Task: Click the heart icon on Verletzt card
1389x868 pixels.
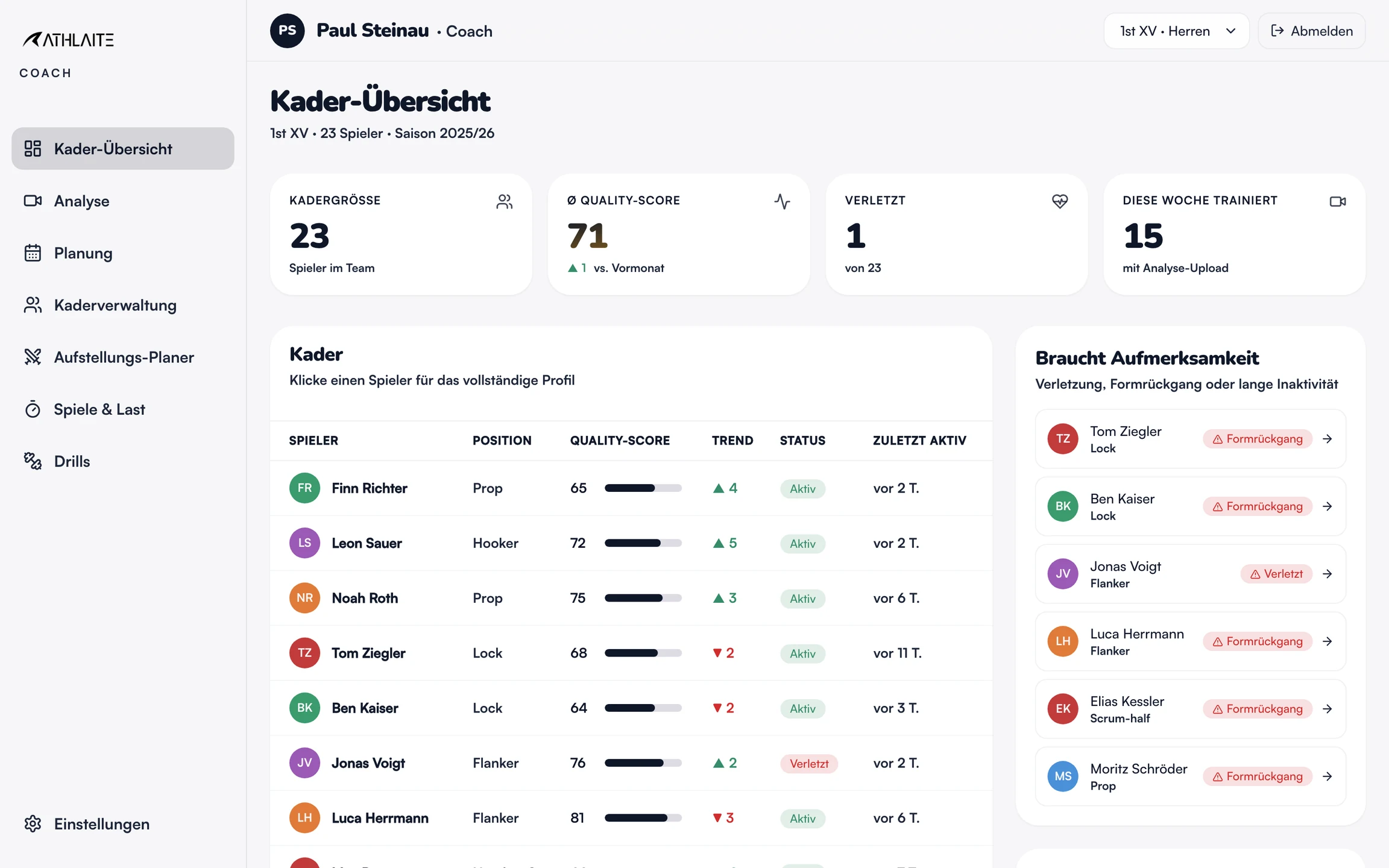Action: point(1060,201)
